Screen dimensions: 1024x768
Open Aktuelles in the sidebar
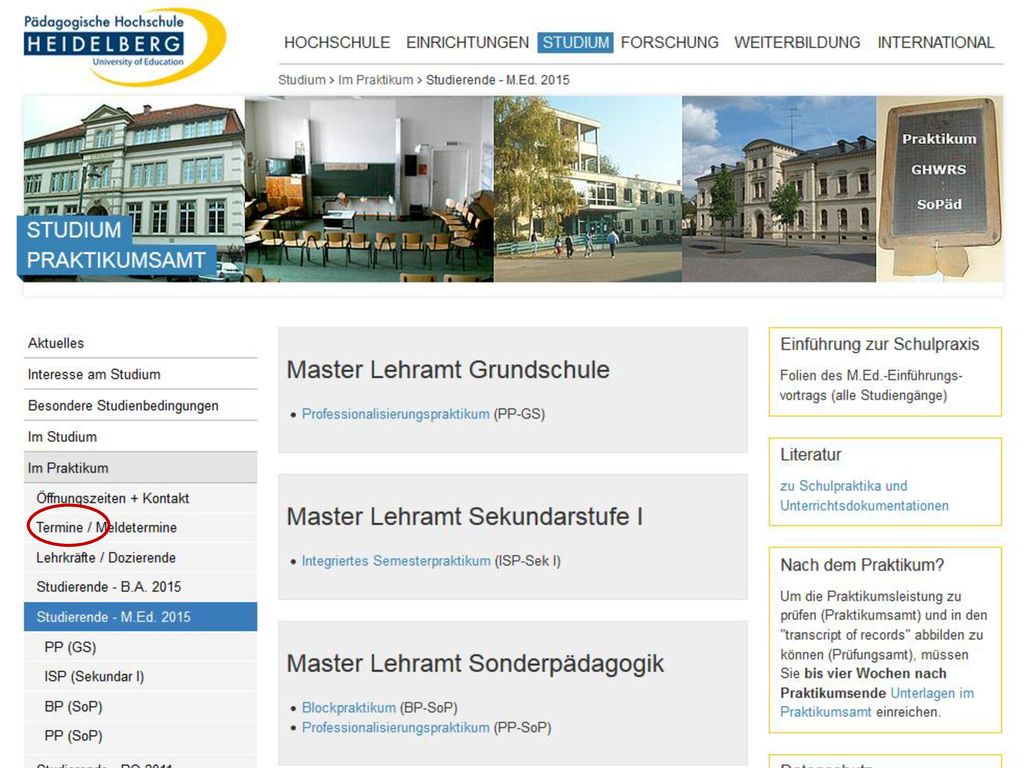pos(140,343)
